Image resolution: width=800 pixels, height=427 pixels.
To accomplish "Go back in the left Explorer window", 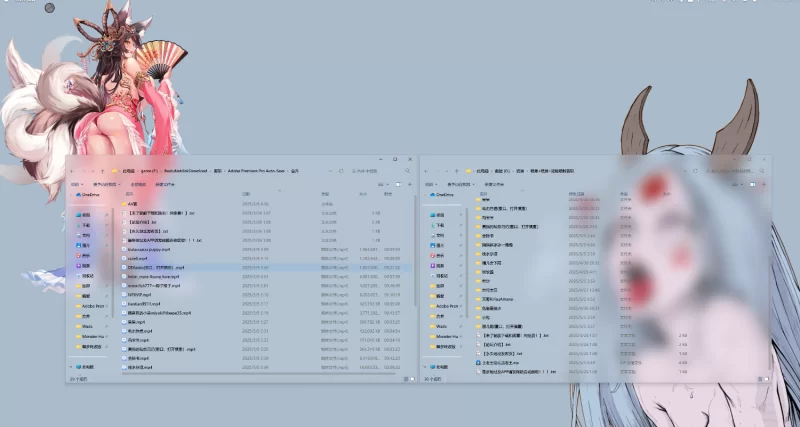I will (x=73, y=171).
